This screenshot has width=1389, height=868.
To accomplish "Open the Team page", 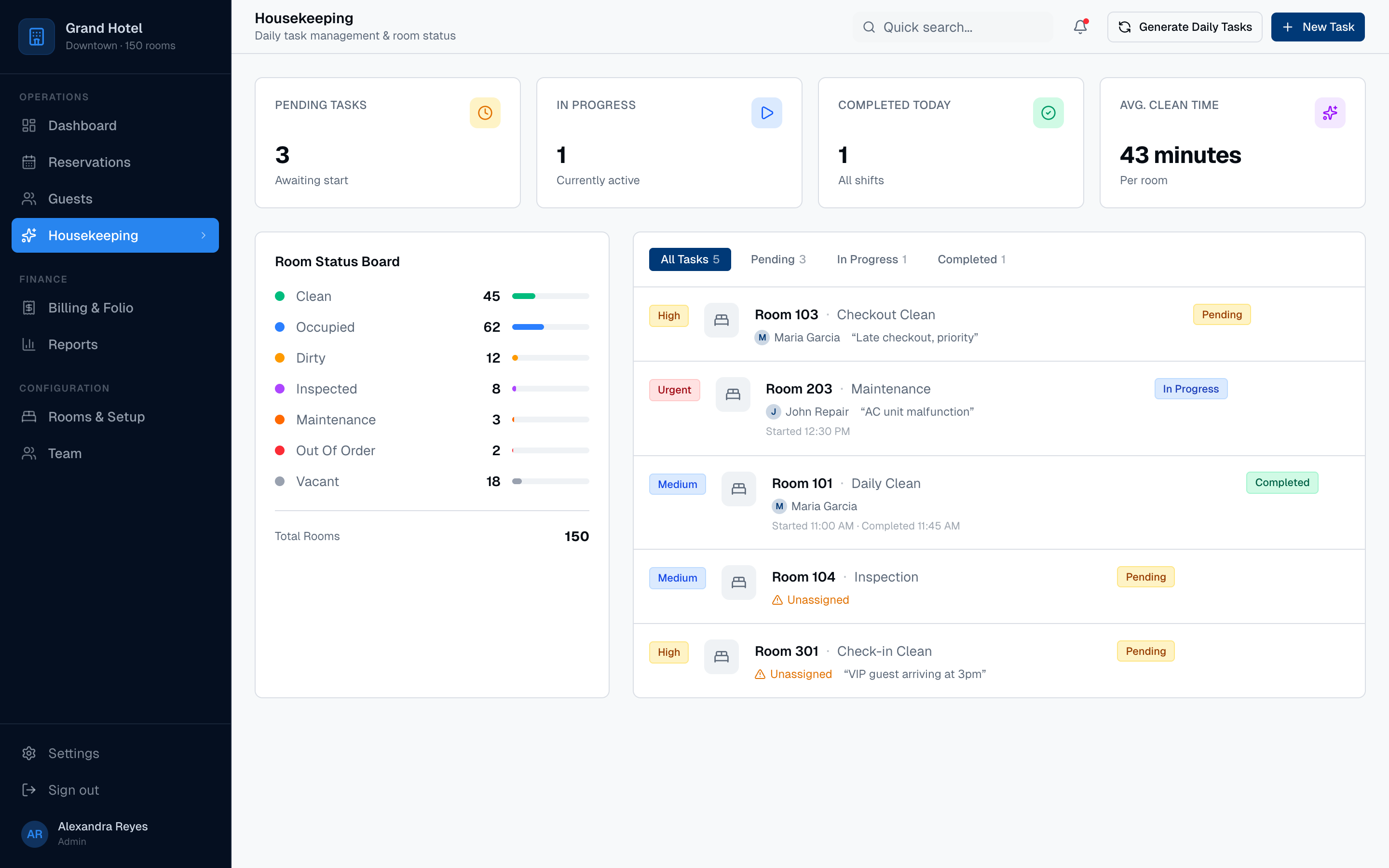I will [115, 453].
